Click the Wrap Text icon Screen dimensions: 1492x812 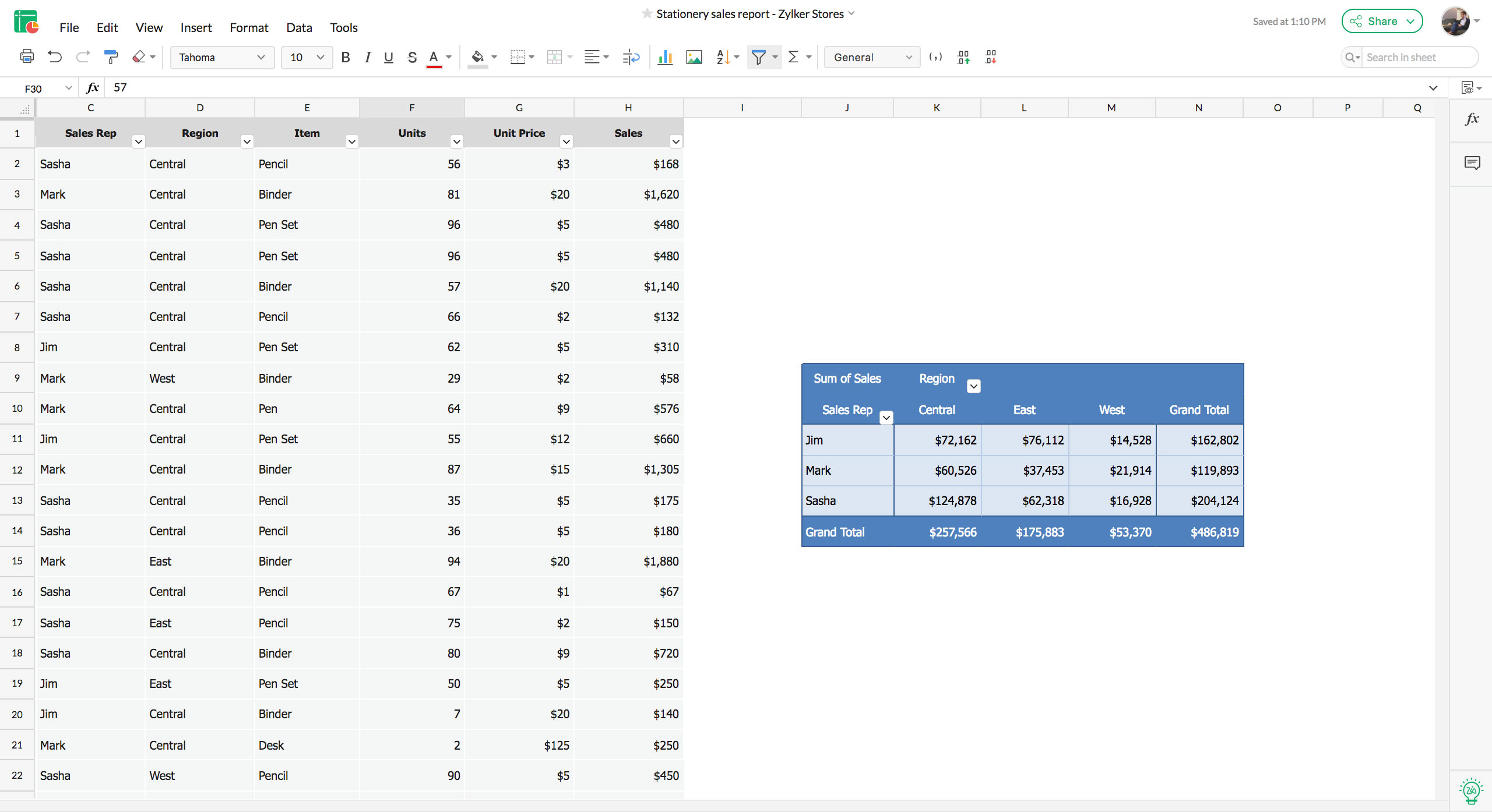[631, 57]
